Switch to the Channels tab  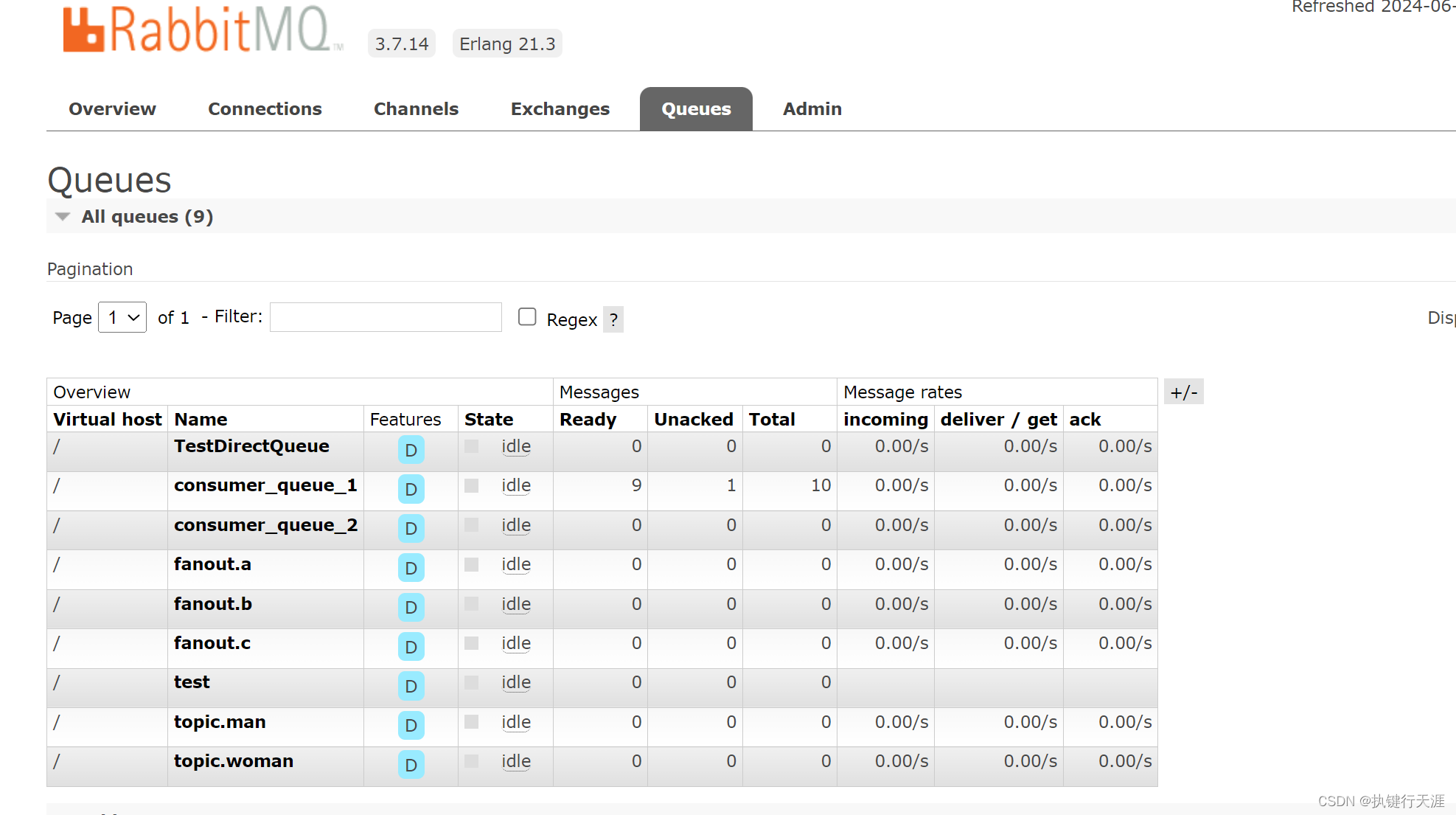416,109
